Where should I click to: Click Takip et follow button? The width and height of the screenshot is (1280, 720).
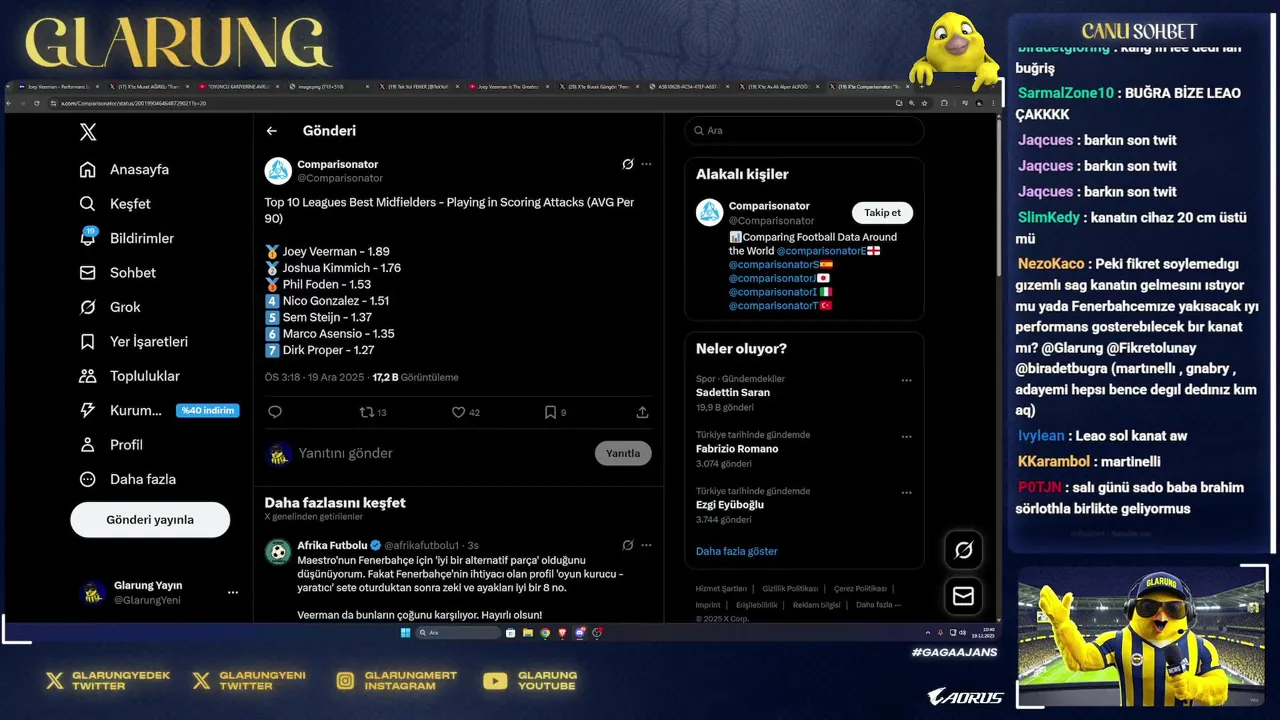point(882,212)
